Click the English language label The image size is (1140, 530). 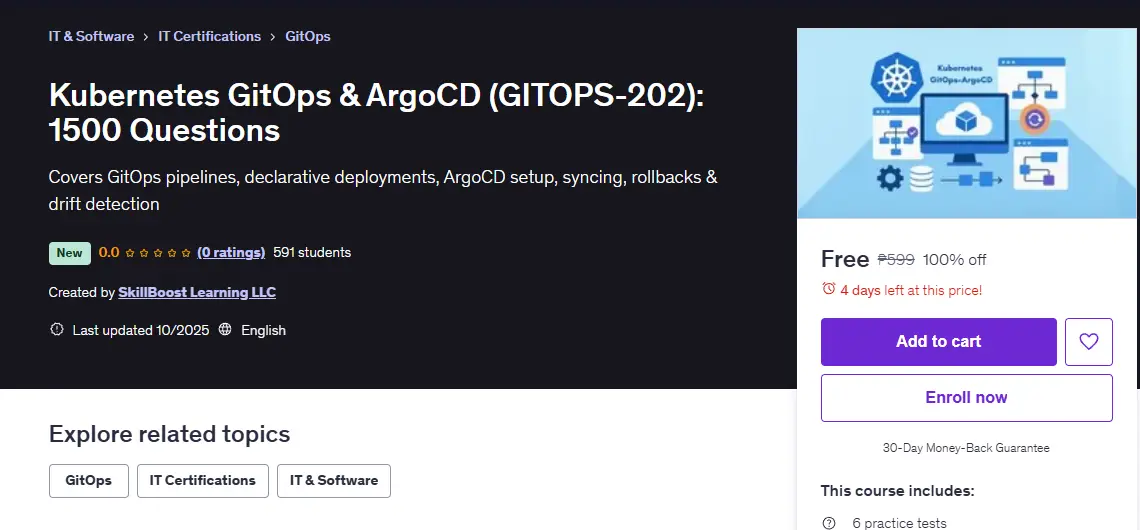click(263, 330)
